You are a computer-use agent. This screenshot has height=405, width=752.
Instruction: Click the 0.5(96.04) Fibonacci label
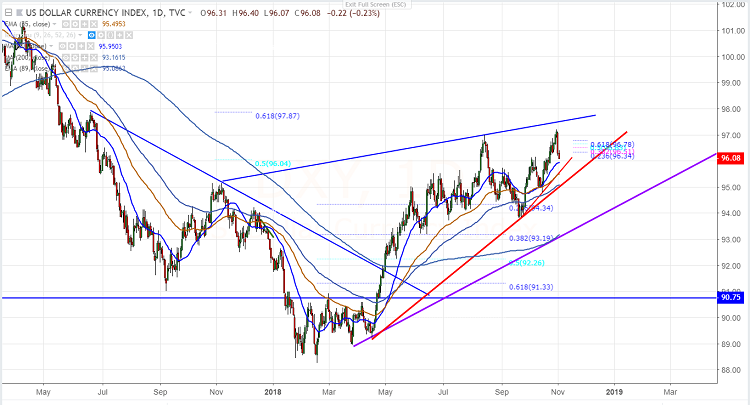point(273,164)
